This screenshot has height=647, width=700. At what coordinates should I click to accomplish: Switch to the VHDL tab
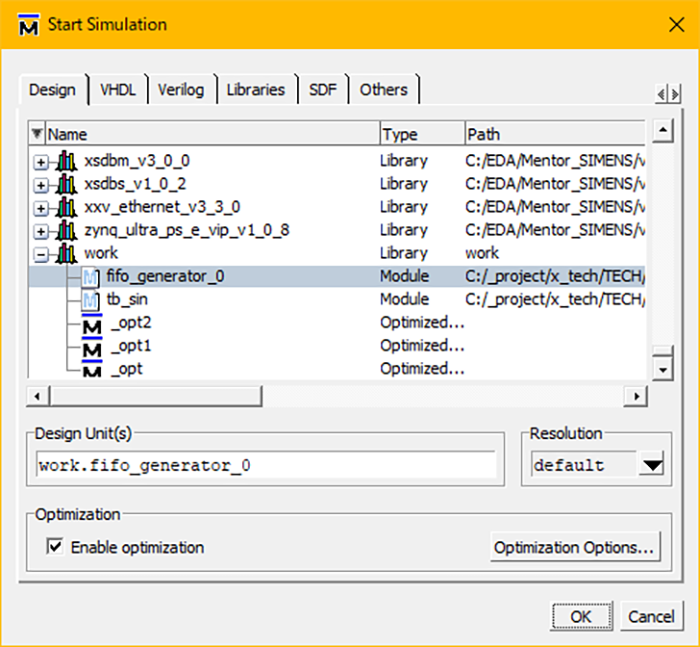118,90
